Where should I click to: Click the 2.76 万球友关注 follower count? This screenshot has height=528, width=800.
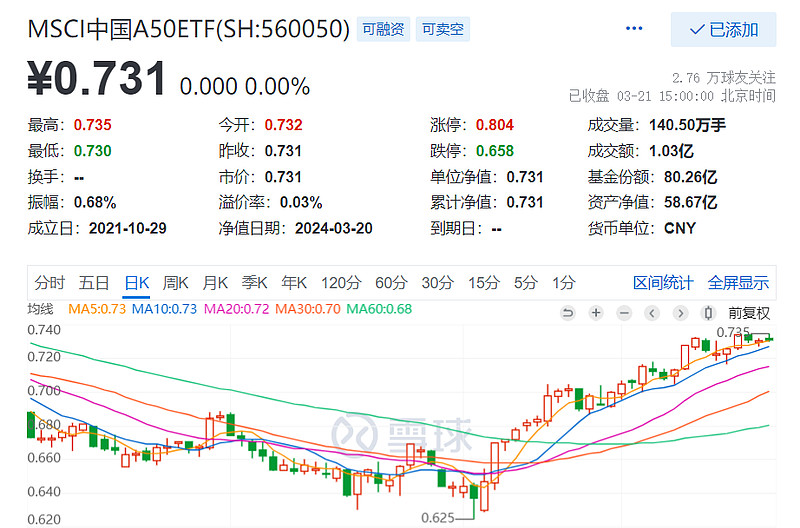[x=723, y=78]
